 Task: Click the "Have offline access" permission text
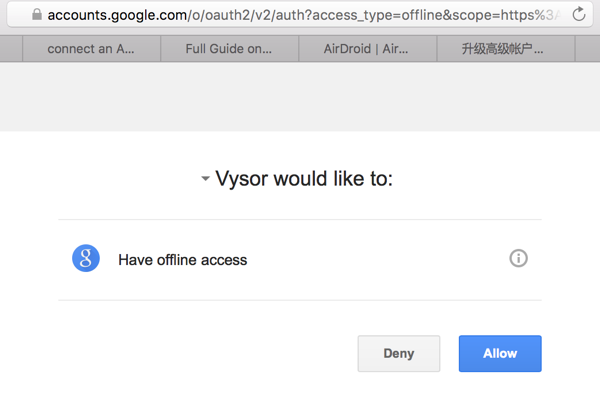(x=182, y=260)
